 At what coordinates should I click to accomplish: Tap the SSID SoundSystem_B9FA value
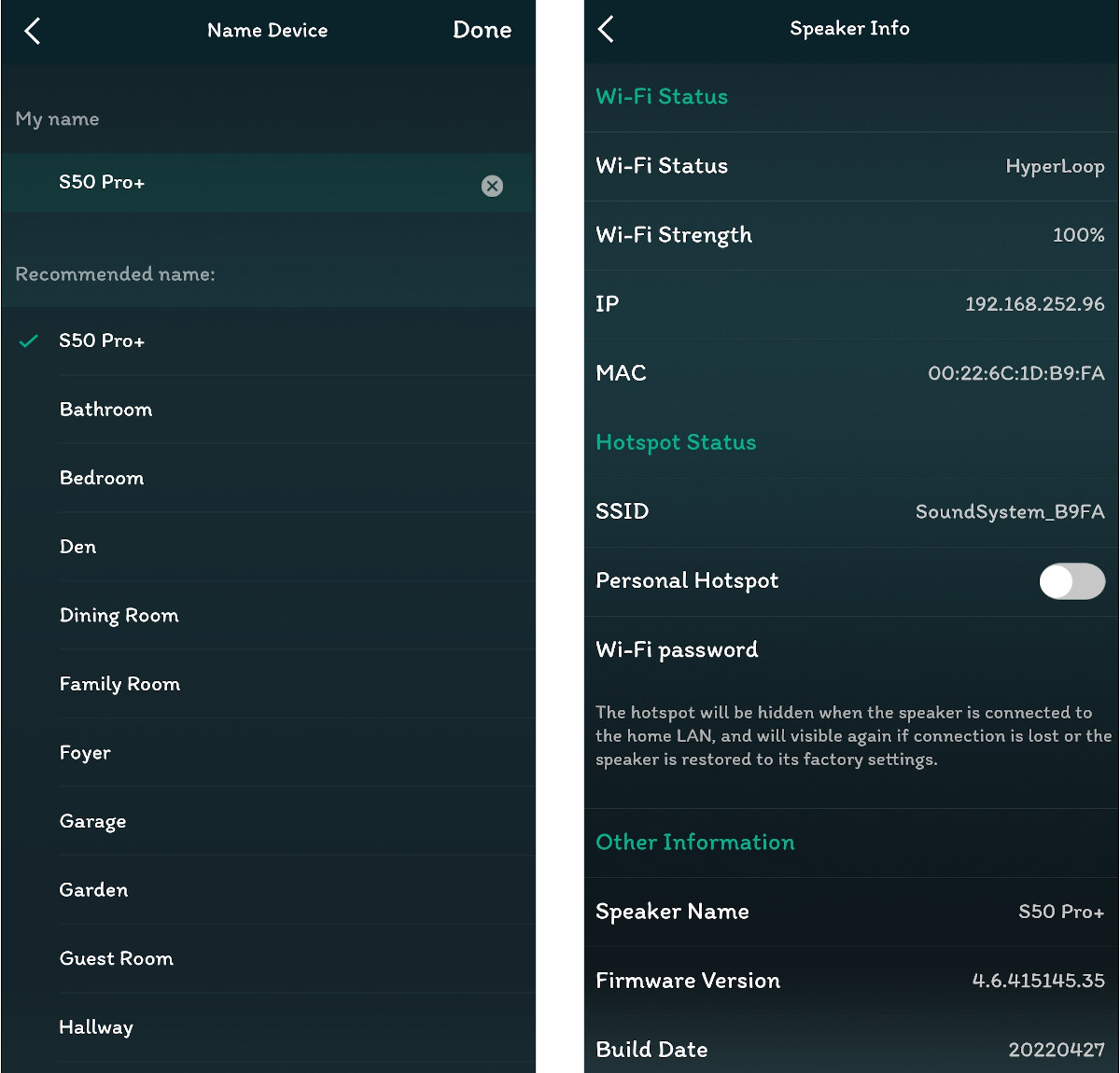1010,511
